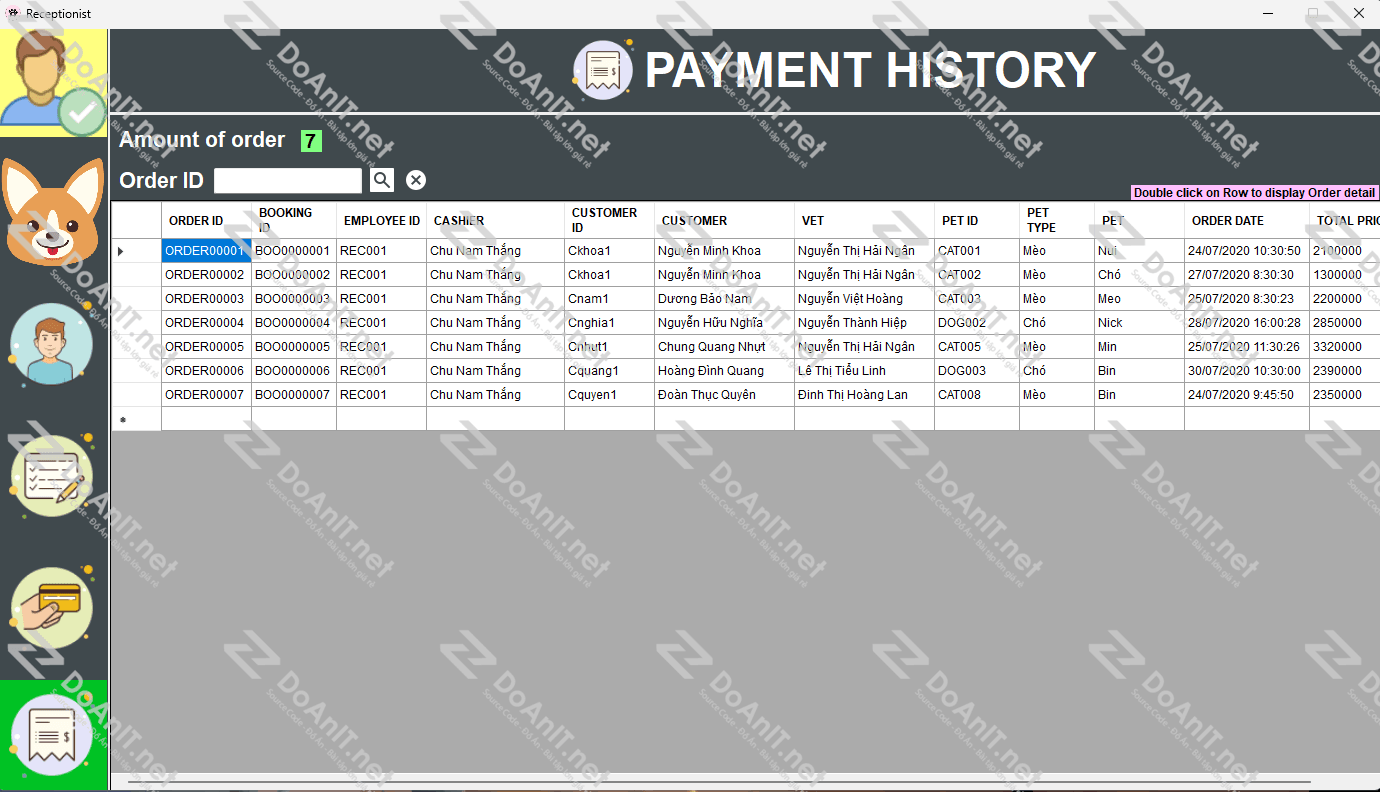Click pet ID cell CAT001
This screenshot has height=792, width=1380.
click(977, 251)
